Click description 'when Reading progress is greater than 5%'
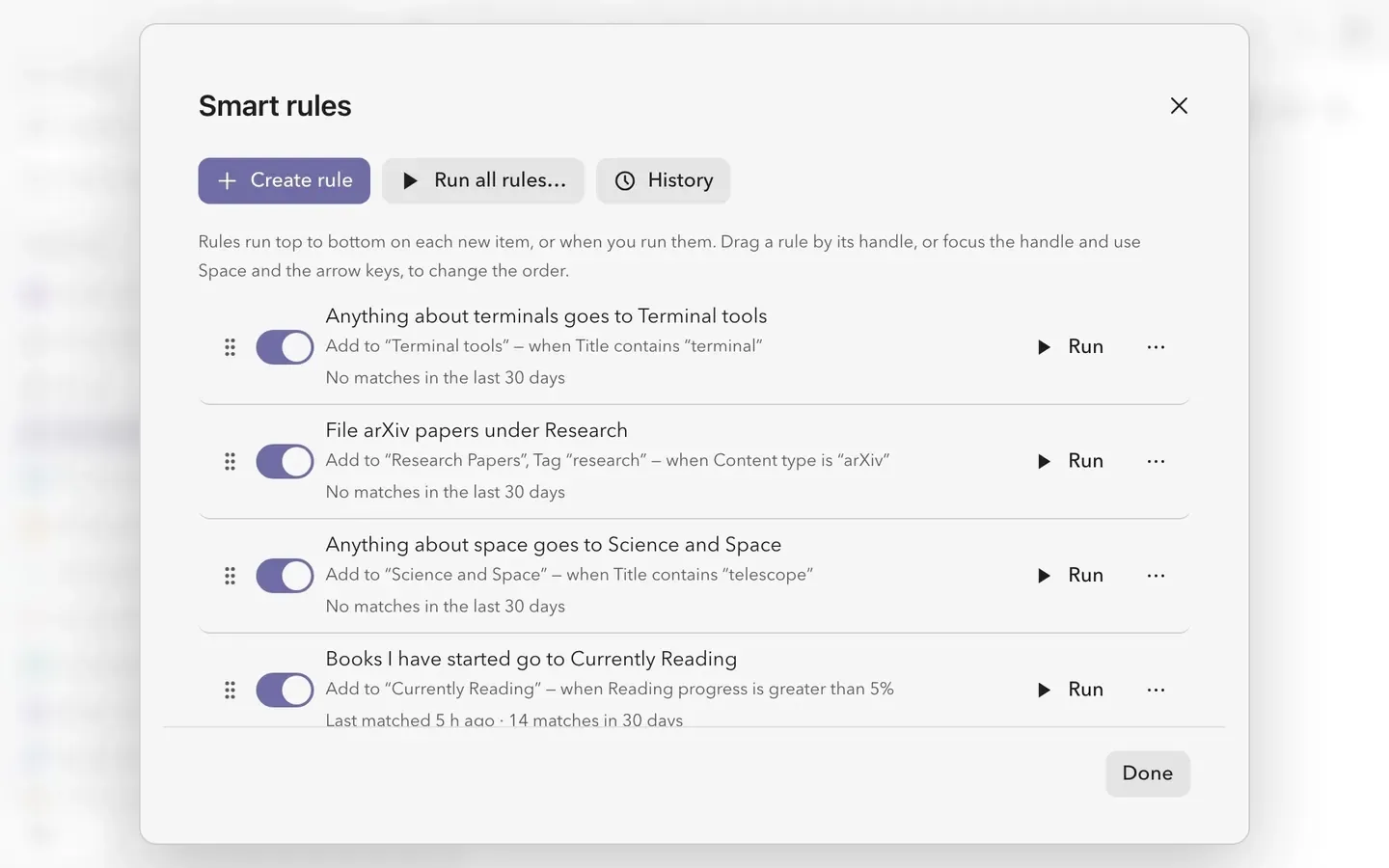 click(x=727, y=689)
